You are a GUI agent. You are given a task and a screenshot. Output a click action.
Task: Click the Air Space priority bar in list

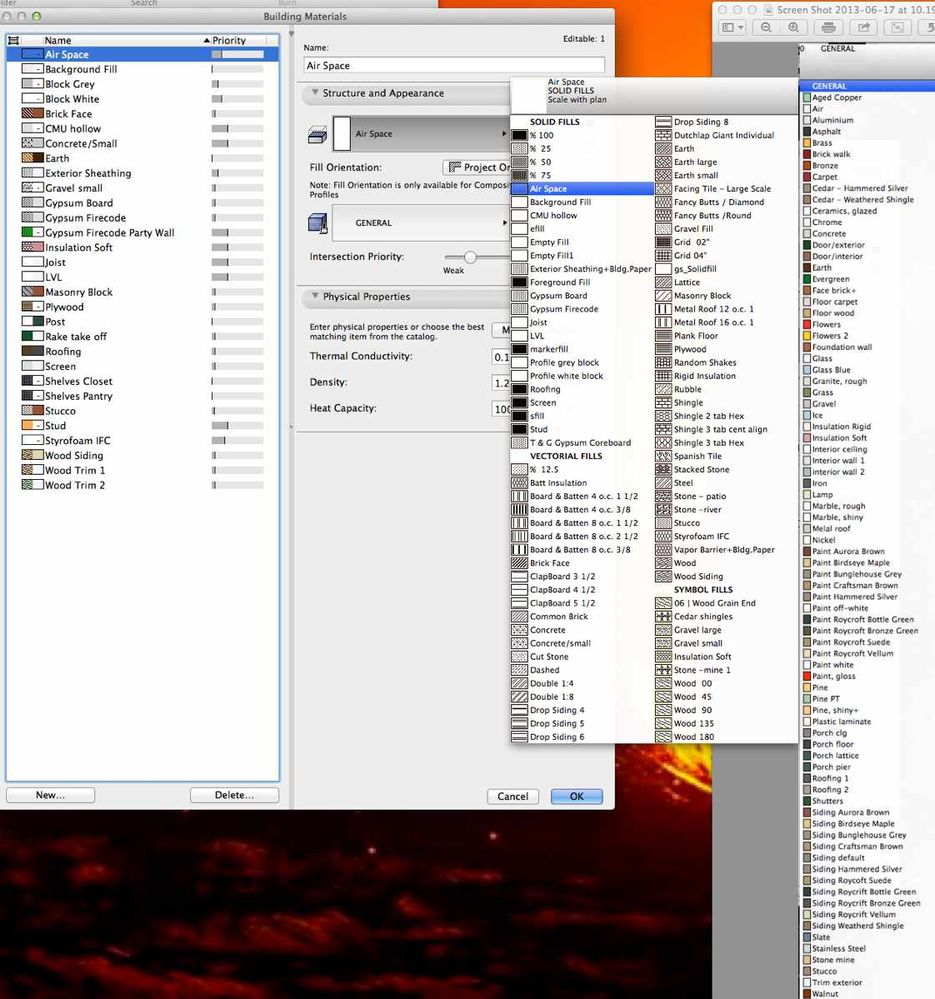pyautogui.click(x=238, y=55)
